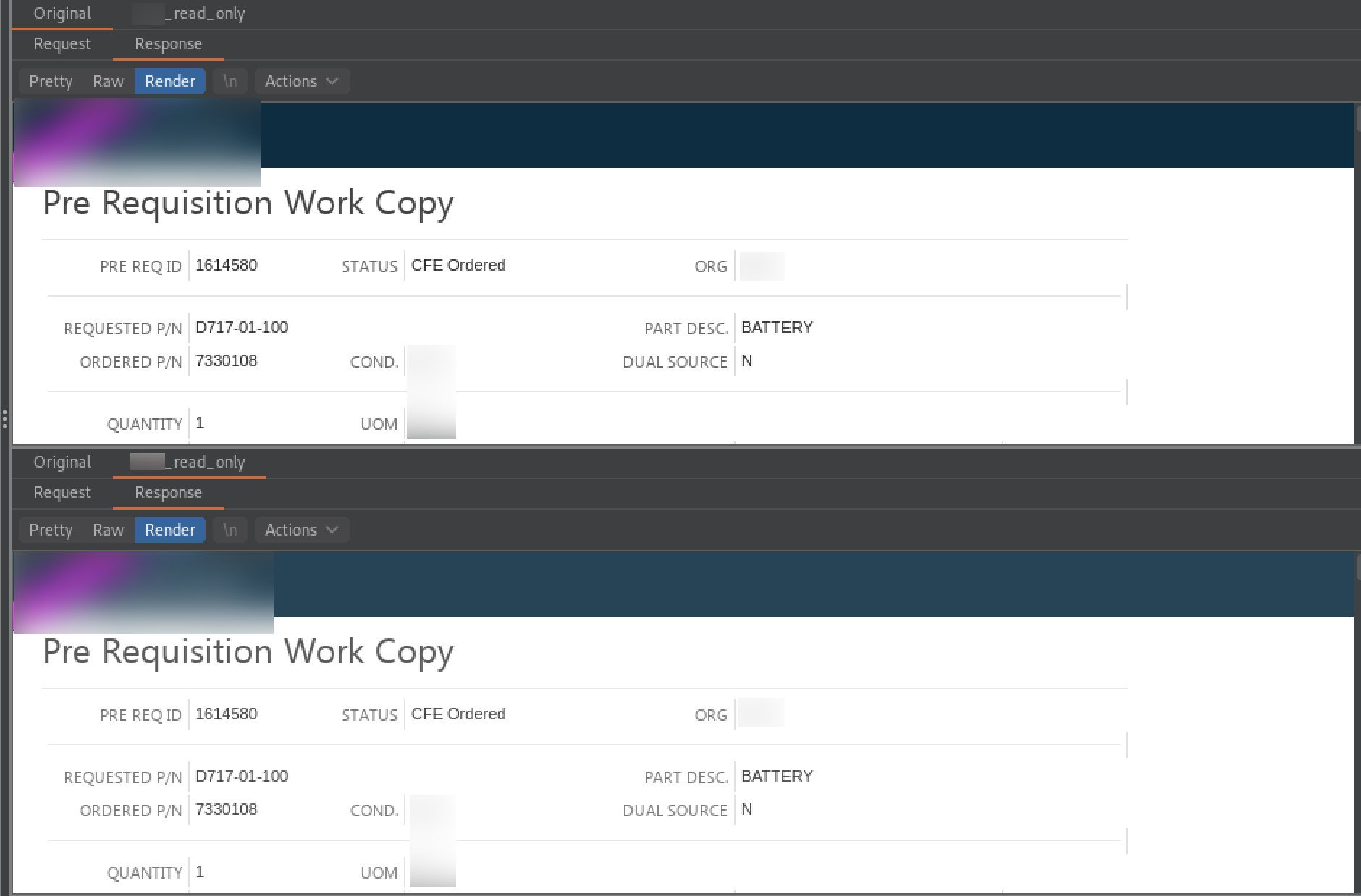The height and width of the screenshot is (896, 1361).
Task: Choose Raw view in the lower panel
Action: click(108, 530)
